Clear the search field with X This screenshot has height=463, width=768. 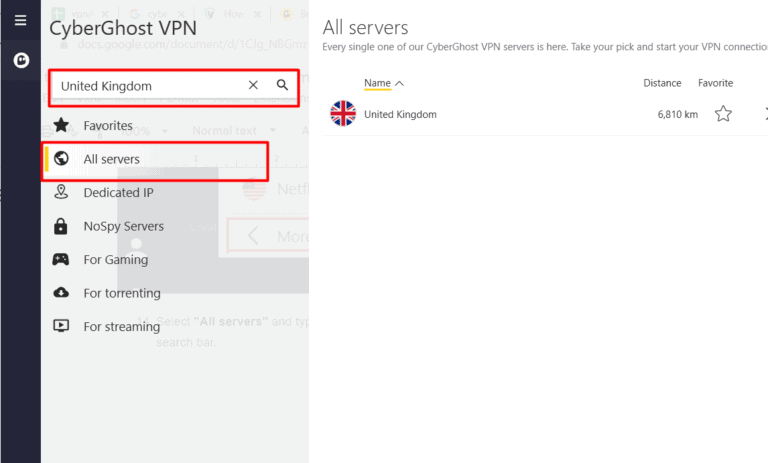pos(253,86)
